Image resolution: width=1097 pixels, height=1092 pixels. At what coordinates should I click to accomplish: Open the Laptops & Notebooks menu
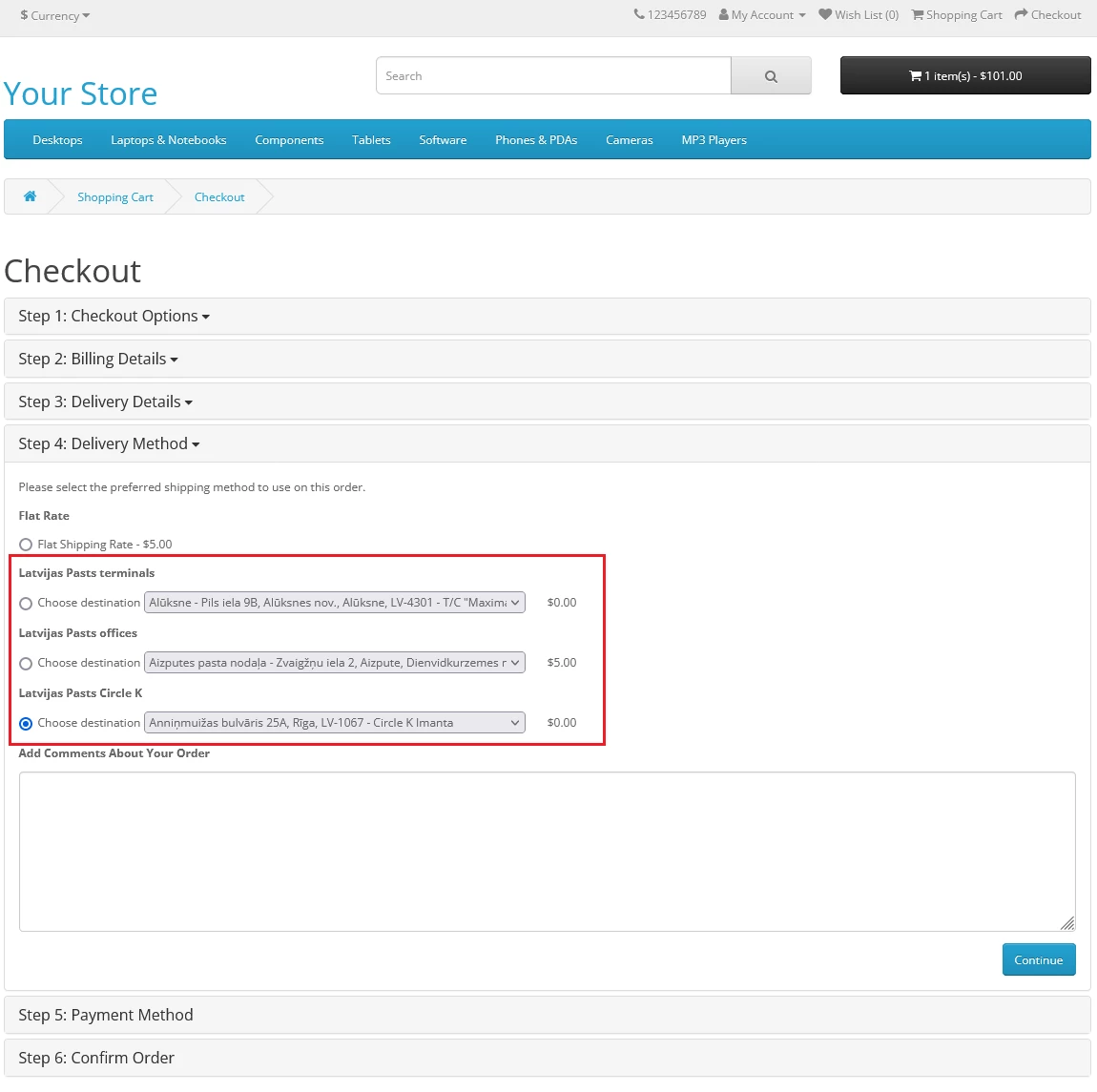click(x=168, y=140)
